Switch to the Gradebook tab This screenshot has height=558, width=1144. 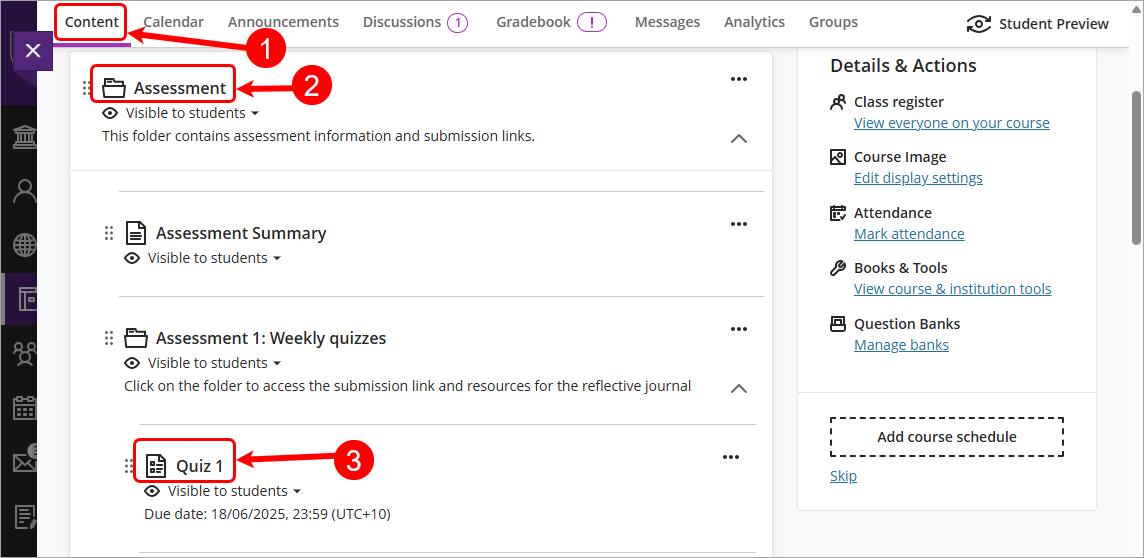point(551,23)
